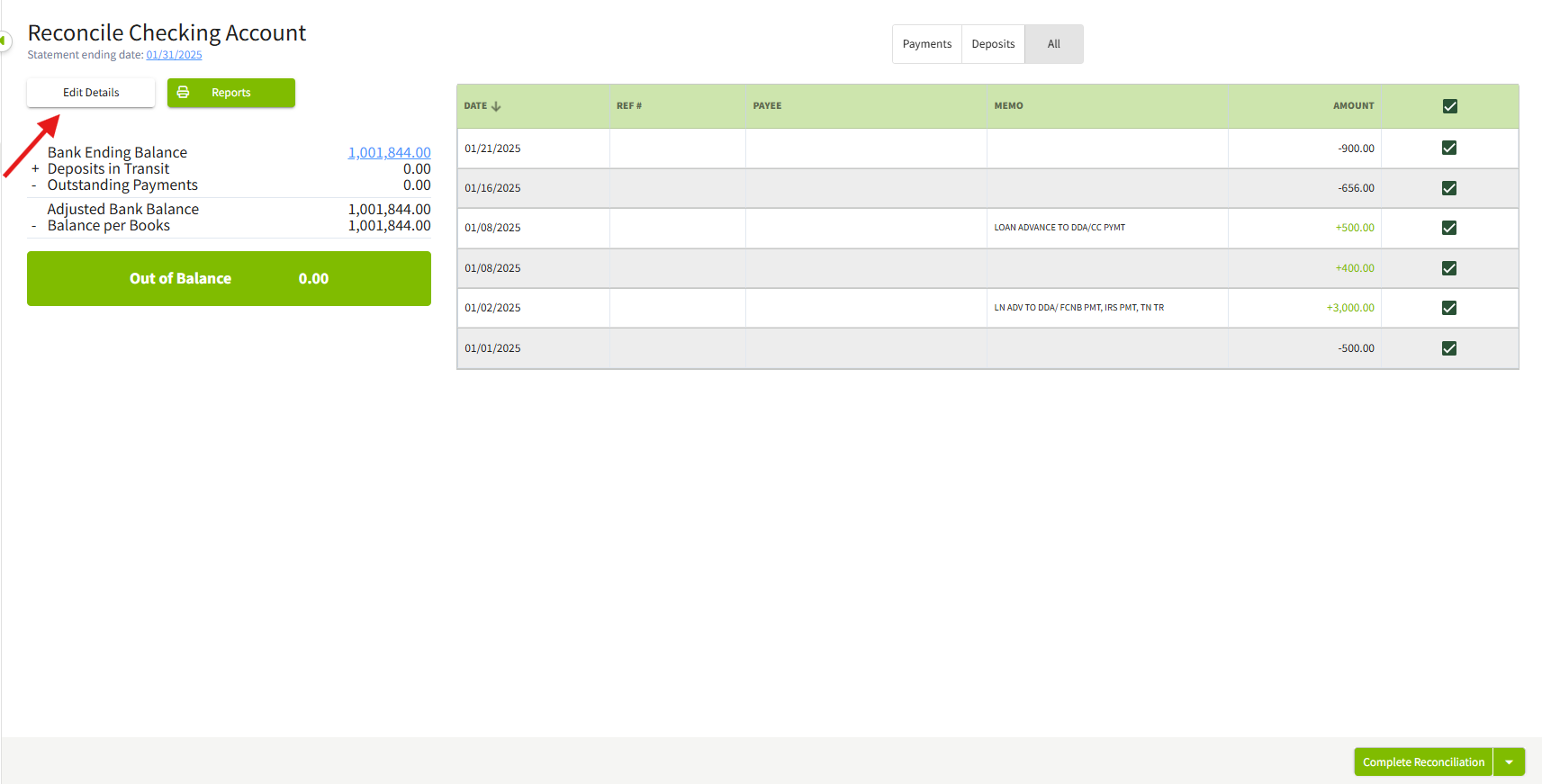Uncheck the +400.00 deposit checkbox

click(x=1448, y=268)
